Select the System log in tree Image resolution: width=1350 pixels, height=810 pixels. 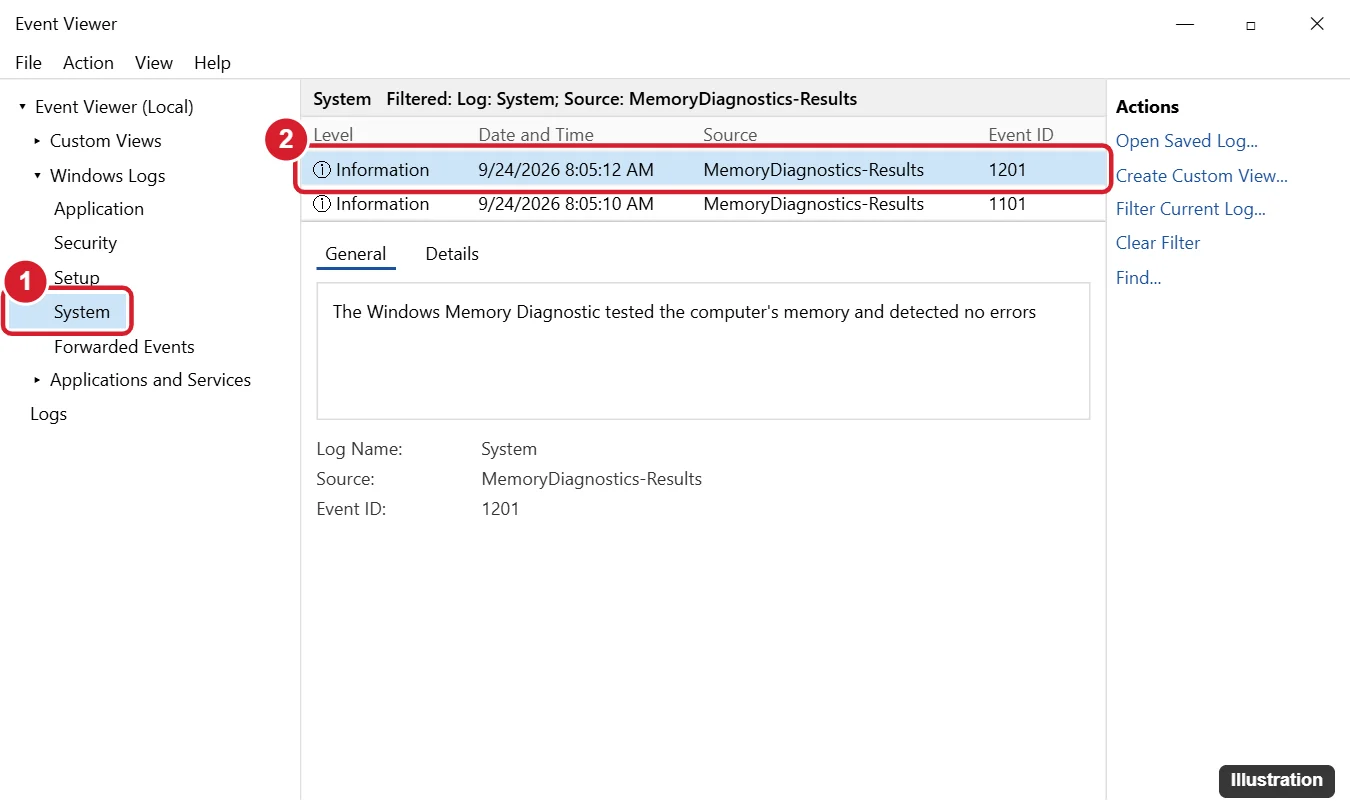tap(82, 312)
